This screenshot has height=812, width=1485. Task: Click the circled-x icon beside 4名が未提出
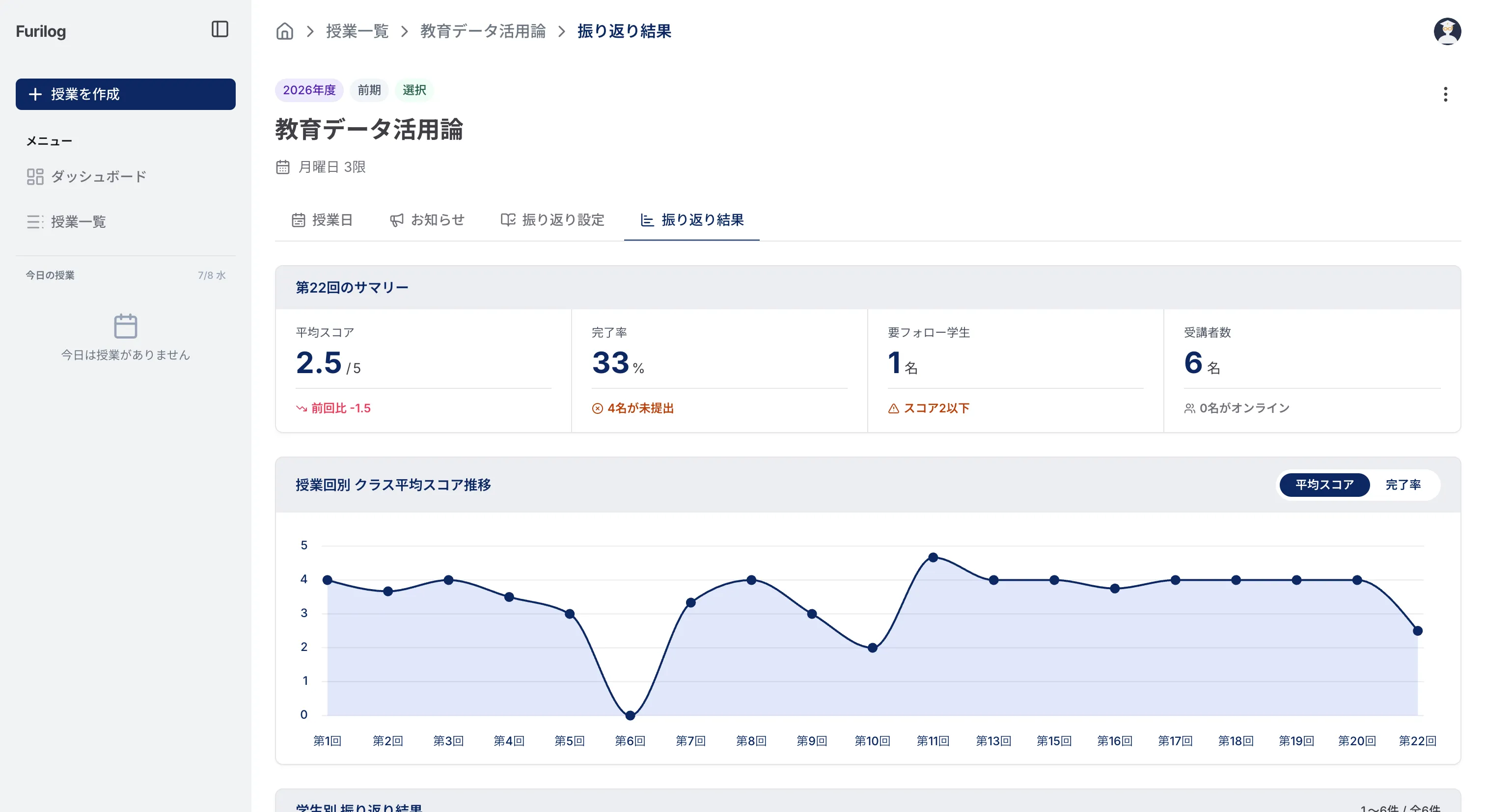pos(598,408)
